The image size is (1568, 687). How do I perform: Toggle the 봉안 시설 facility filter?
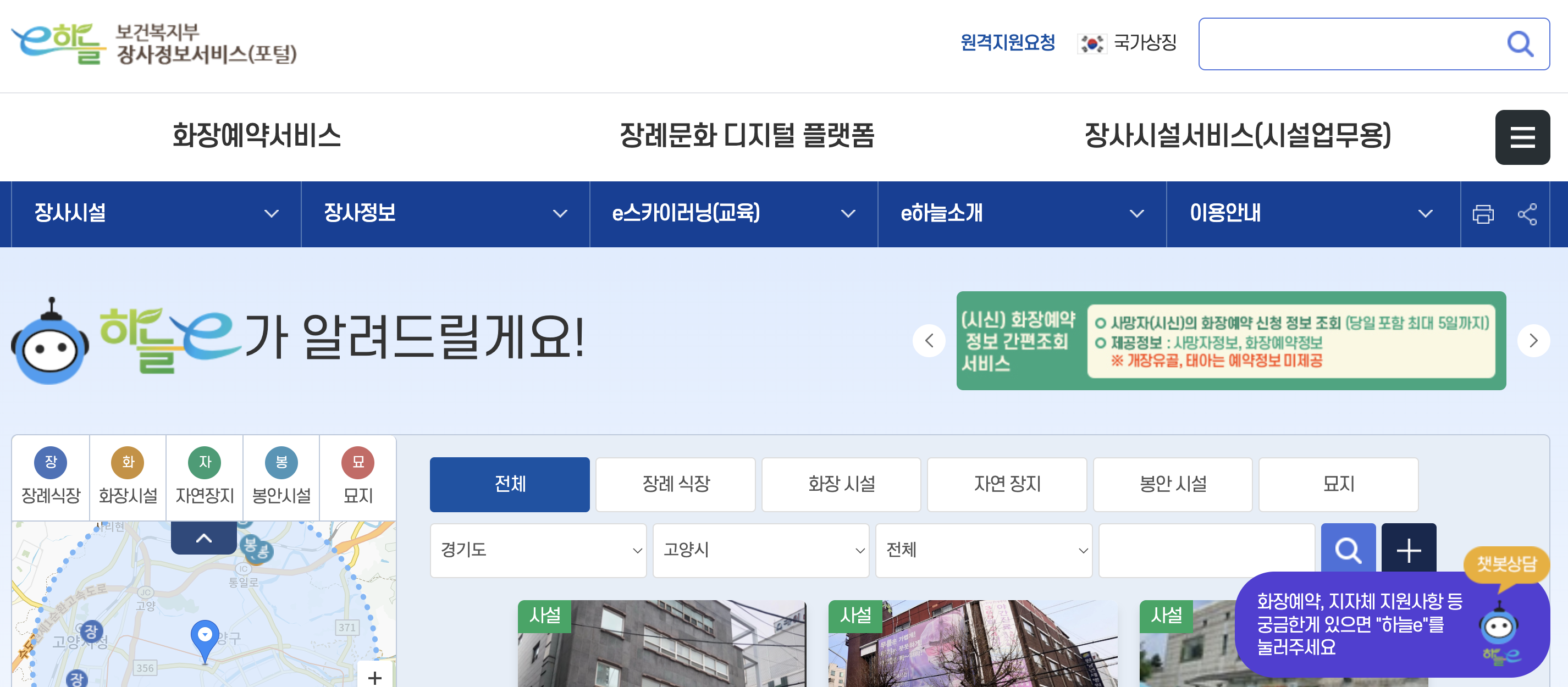[x=1172, y=484]
